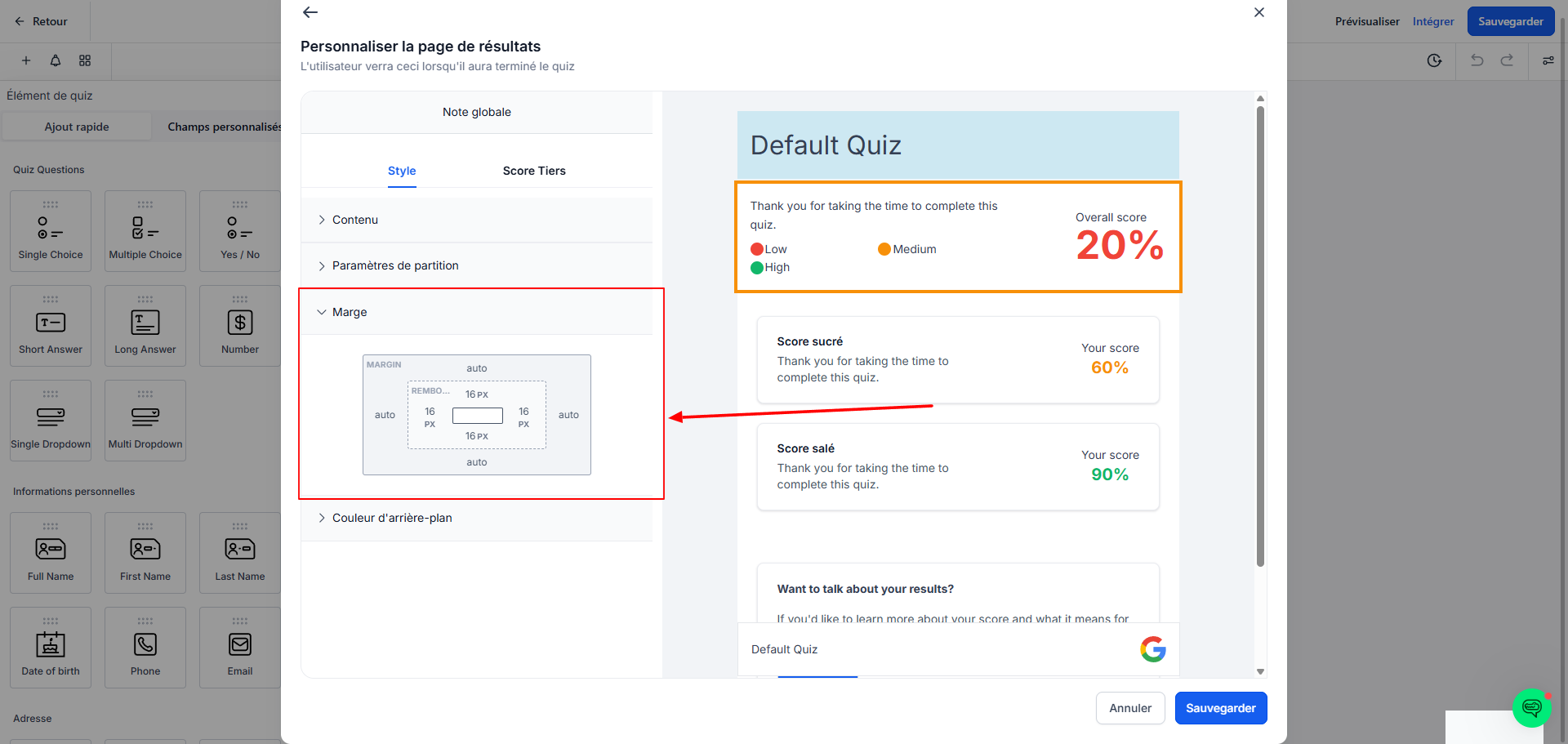Click the notification bell icon
Viewport: 1568px width, 744px height.
coord(56,60)
